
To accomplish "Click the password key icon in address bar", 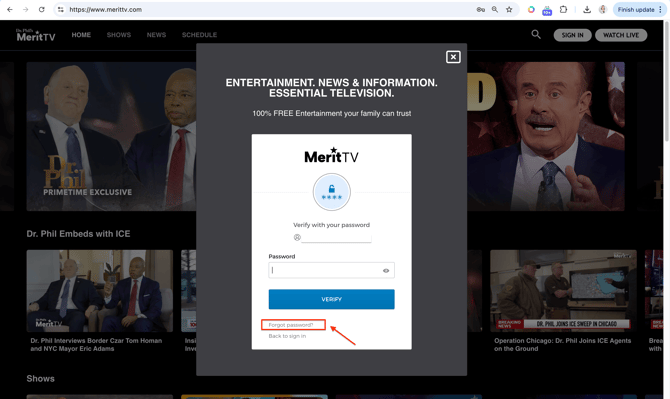I will pos(480,9).
